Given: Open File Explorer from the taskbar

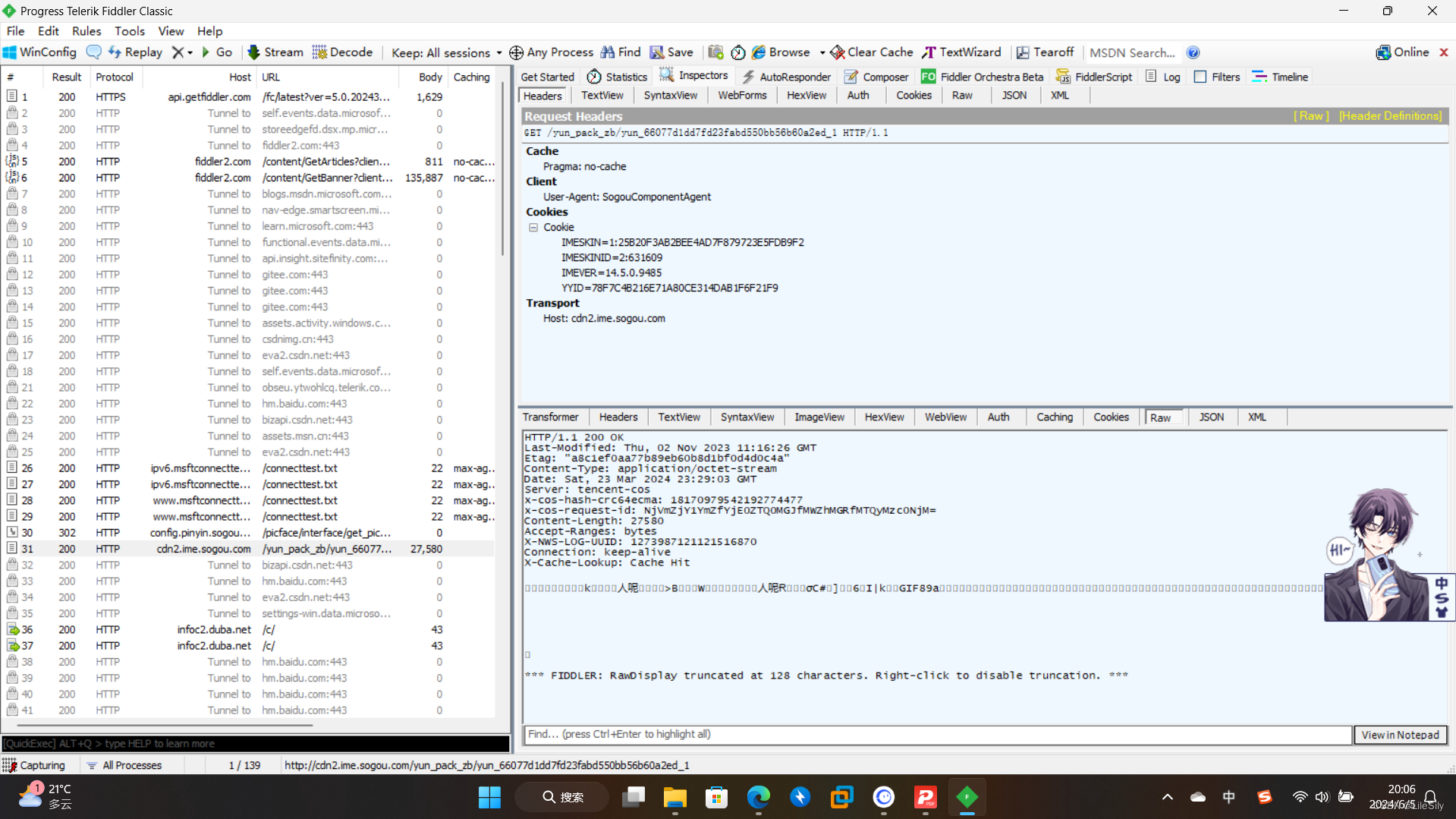Looking at the screenshot, I should [675, 797].
